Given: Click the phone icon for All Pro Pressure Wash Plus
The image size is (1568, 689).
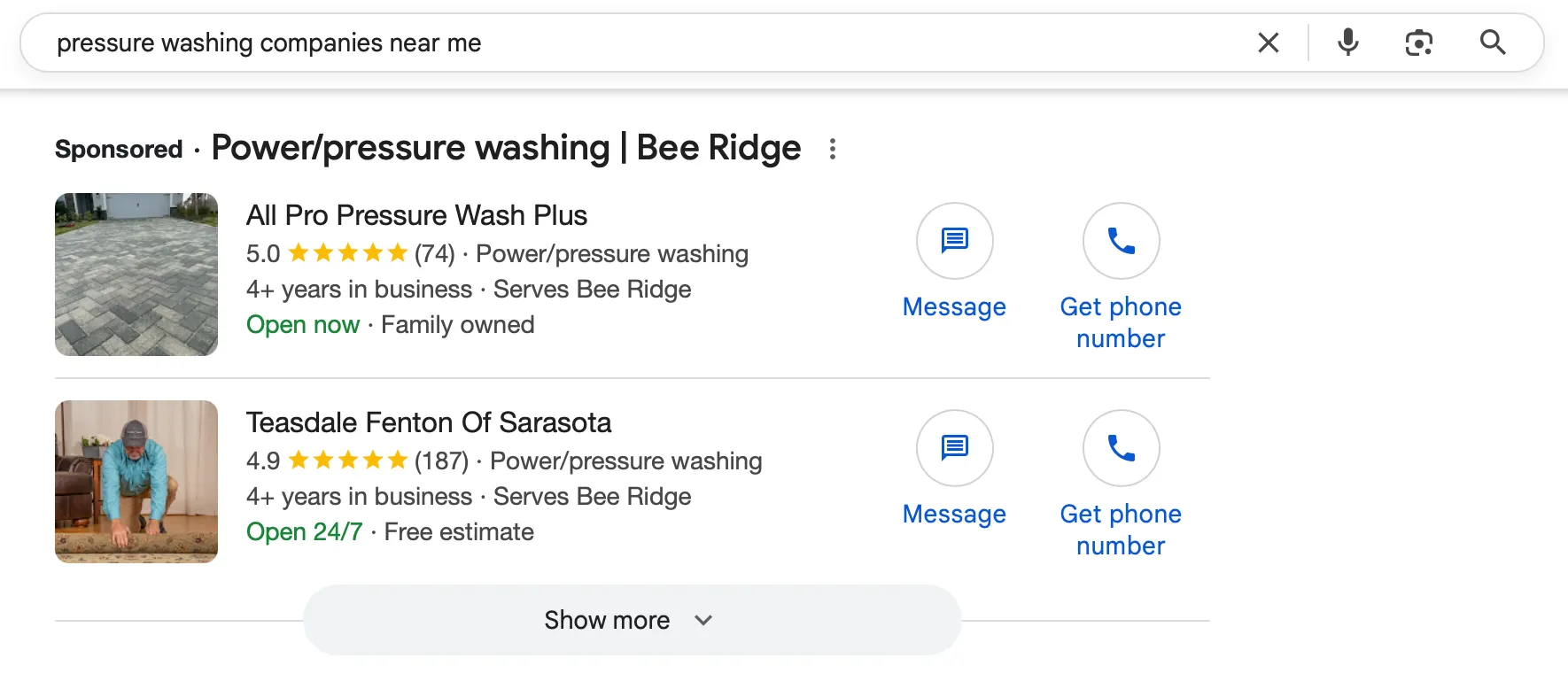Looking at the screenshot, I should 1121,240.
